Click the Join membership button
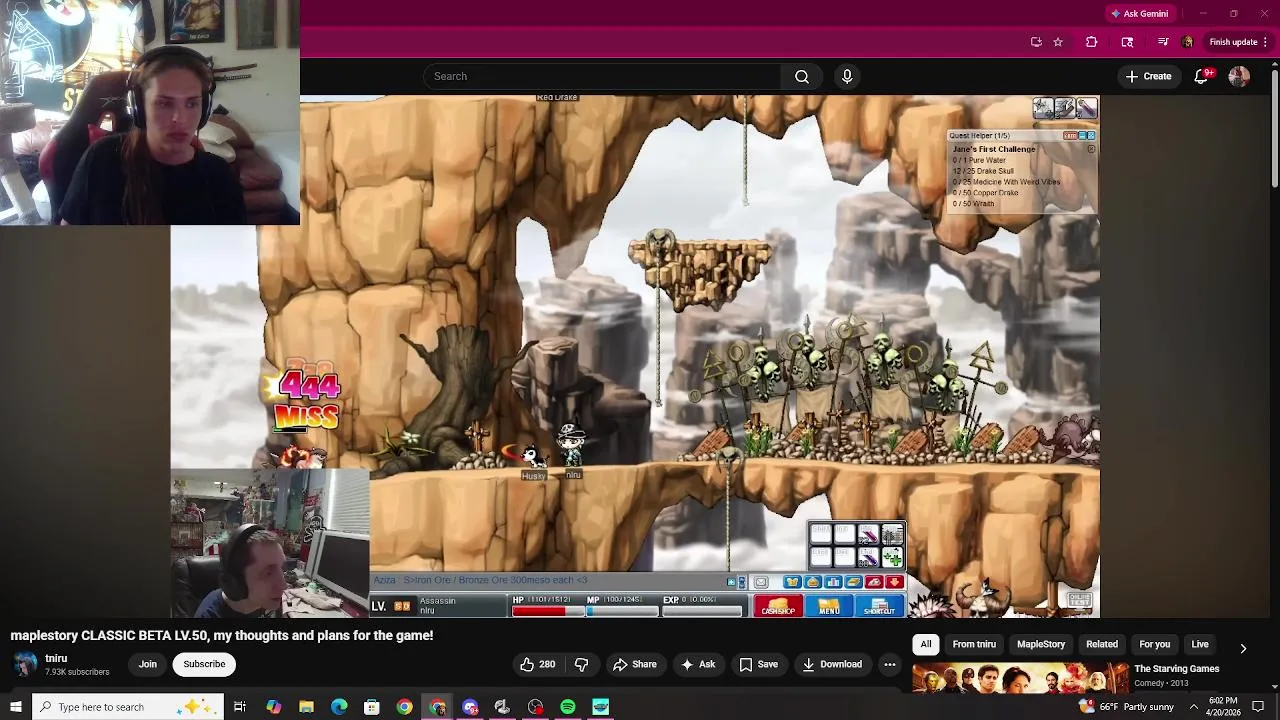This screenshot has height=720, width=1280. click(x=148, y=664)
